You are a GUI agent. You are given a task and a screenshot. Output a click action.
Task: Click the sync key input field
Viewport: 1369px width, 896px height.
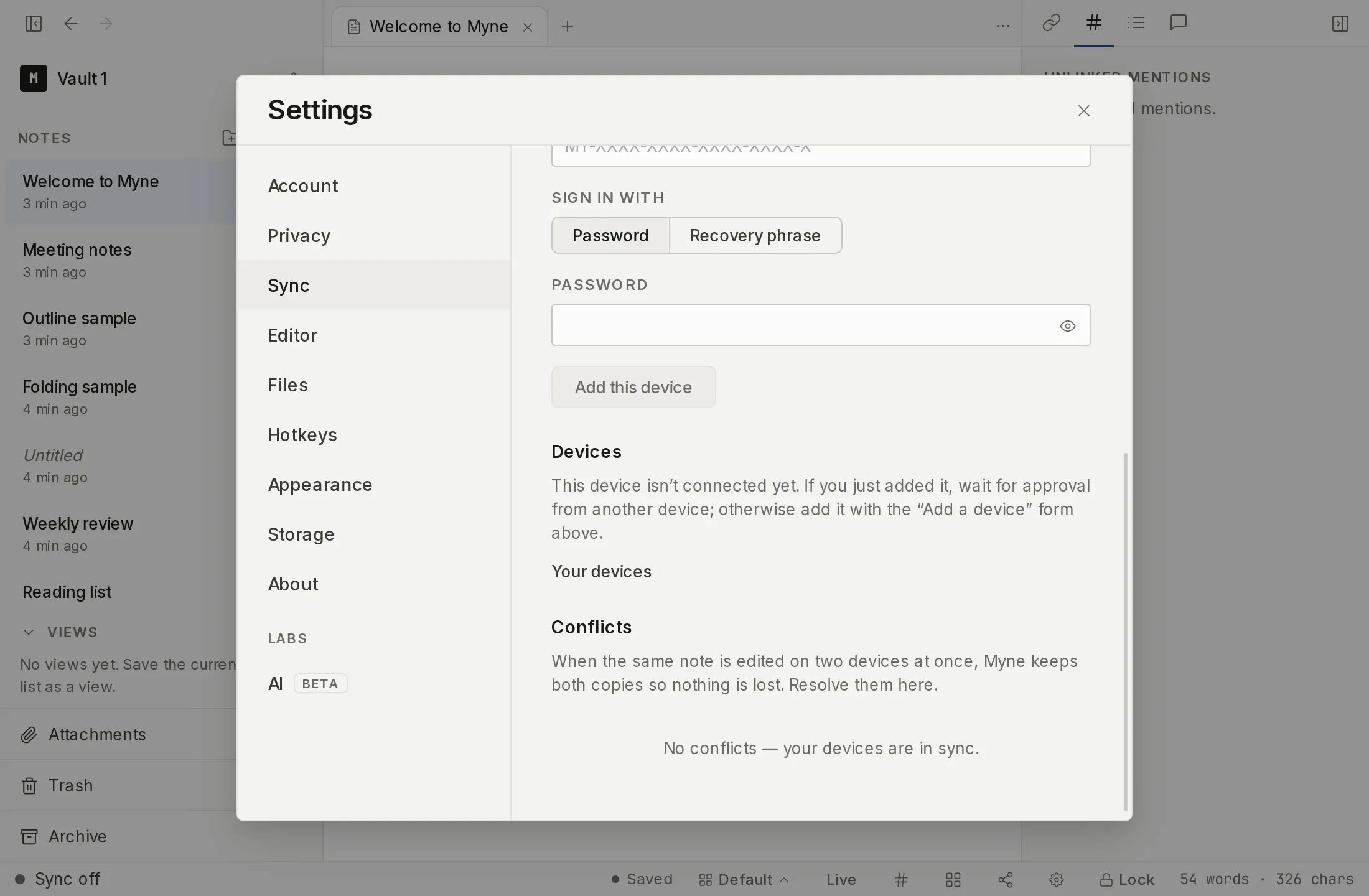point(821,156)
